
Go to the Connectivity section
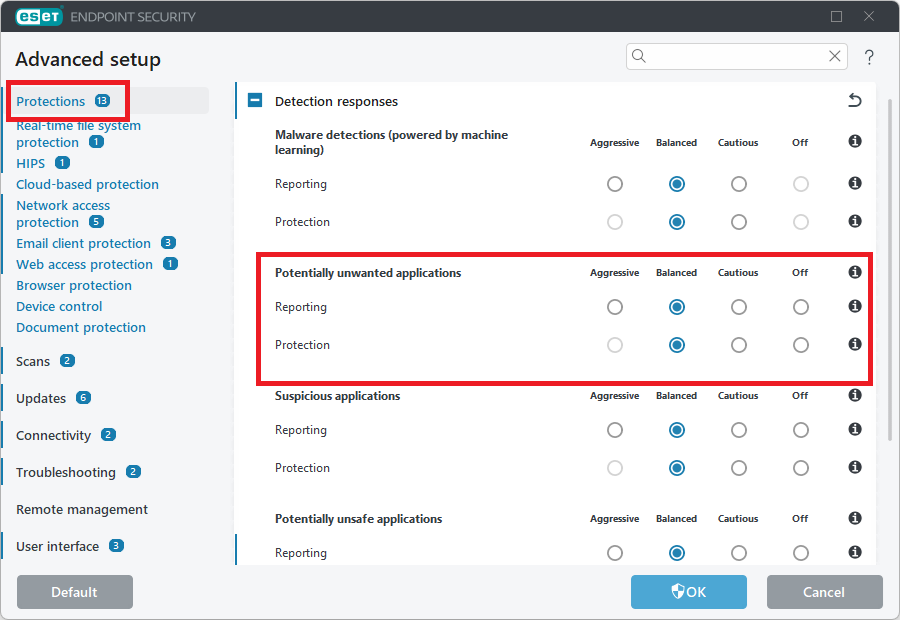point(53,435)
